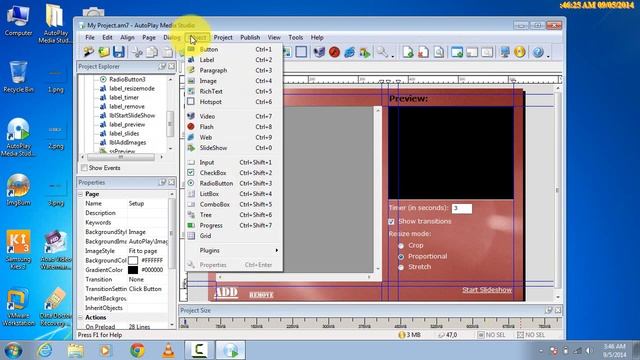
Task: Click the Copy toolbar icon
Action: pos(152,52)
